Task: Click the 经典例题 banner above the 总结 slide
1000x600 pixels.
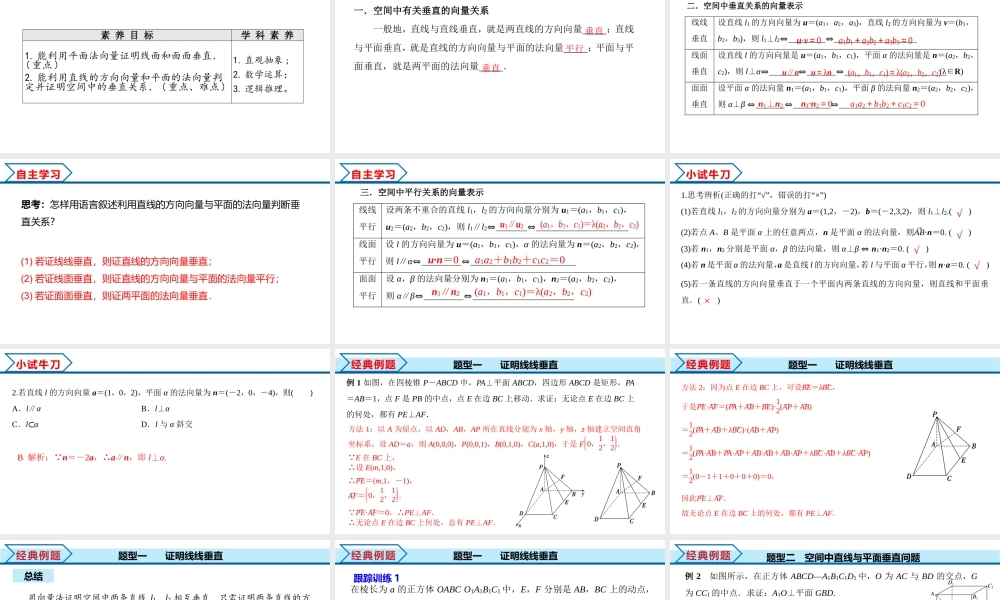Action: pyautogui.click(x=38, y=555)
